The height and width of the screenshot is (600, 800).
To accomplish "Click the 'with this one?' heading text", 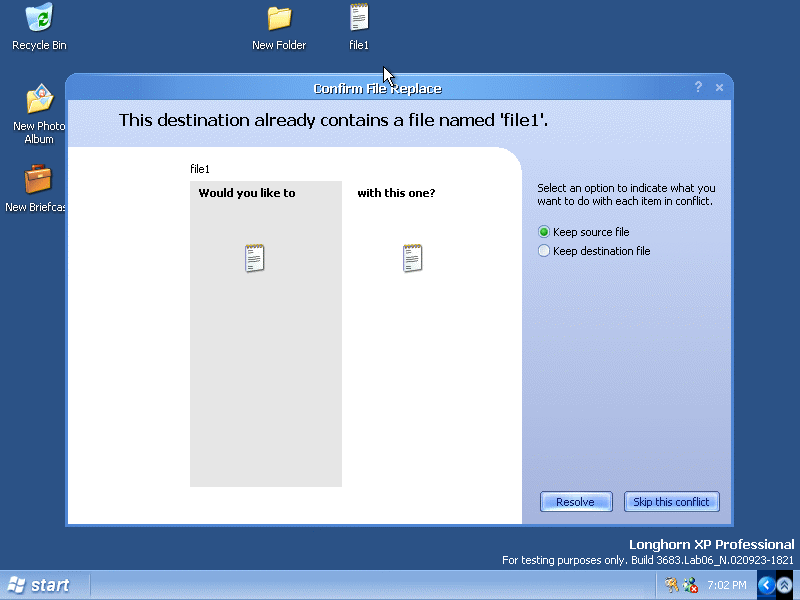I will [x=396, y=193].
